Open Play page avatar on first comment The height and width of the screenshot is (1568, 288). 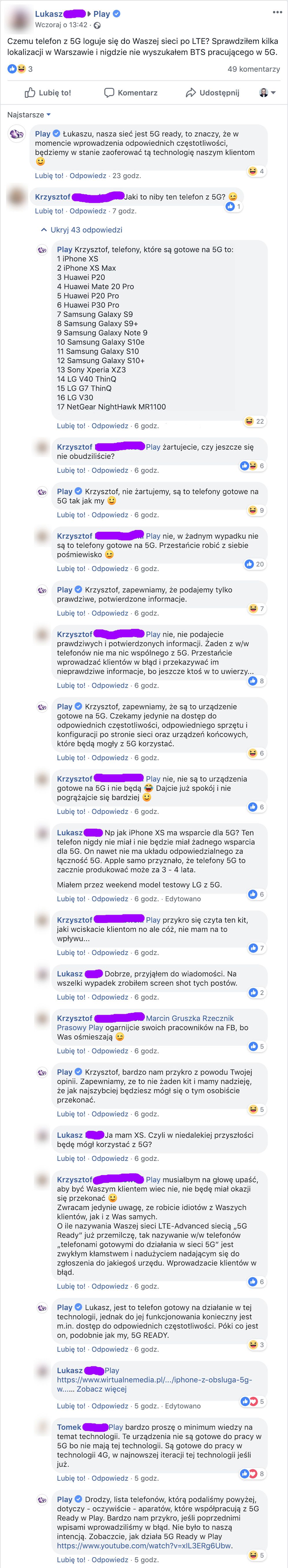coord(16,133)
